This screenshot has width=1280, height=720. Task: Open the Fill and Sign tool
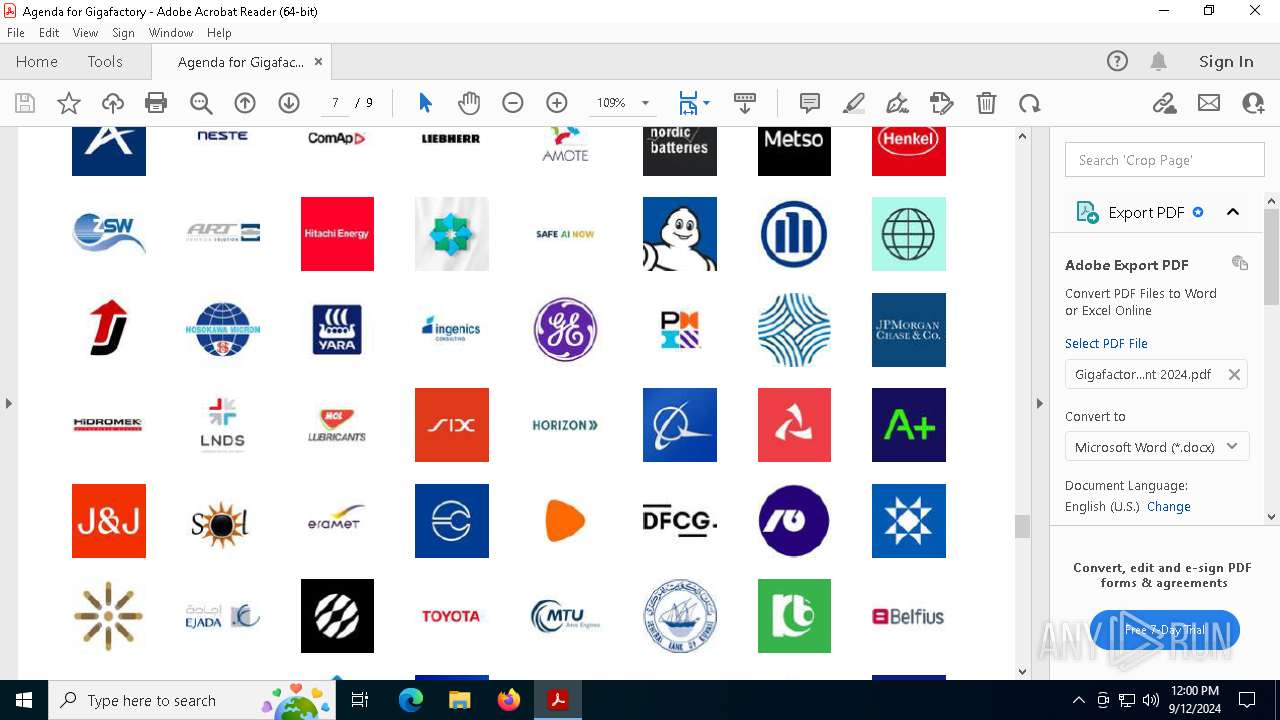click(942, 103)
